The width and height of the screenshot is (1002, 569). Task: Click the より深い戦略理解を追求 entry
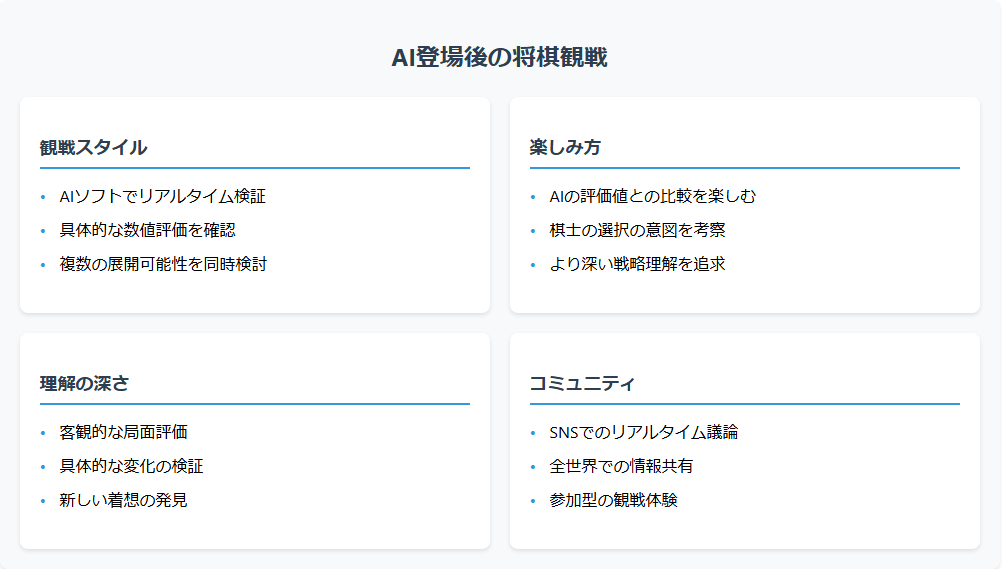point(637,264)
